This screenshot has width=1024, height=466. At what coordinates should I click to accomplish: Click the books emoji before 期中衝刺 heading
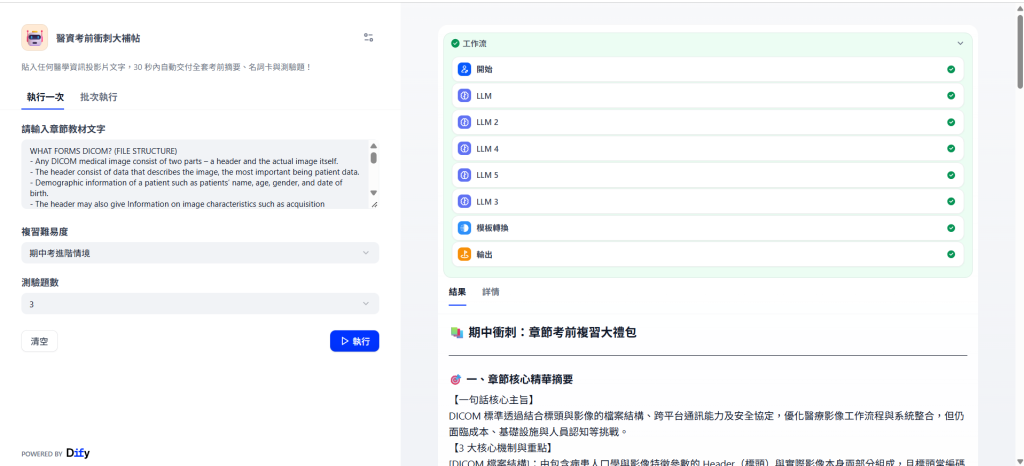(x=456, y=333)
